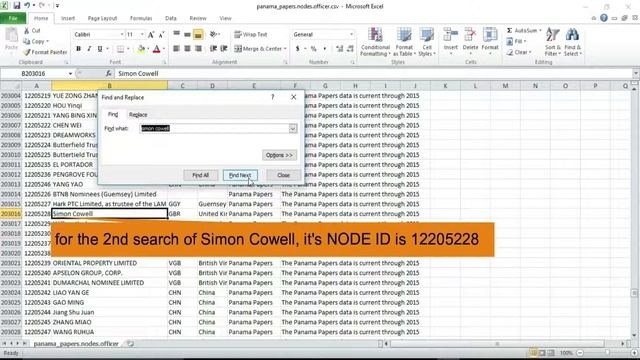This screenshot has width=640, height=360.
Task: Select Bottom Align in Alignment group
Action: (x=198, y=35)
